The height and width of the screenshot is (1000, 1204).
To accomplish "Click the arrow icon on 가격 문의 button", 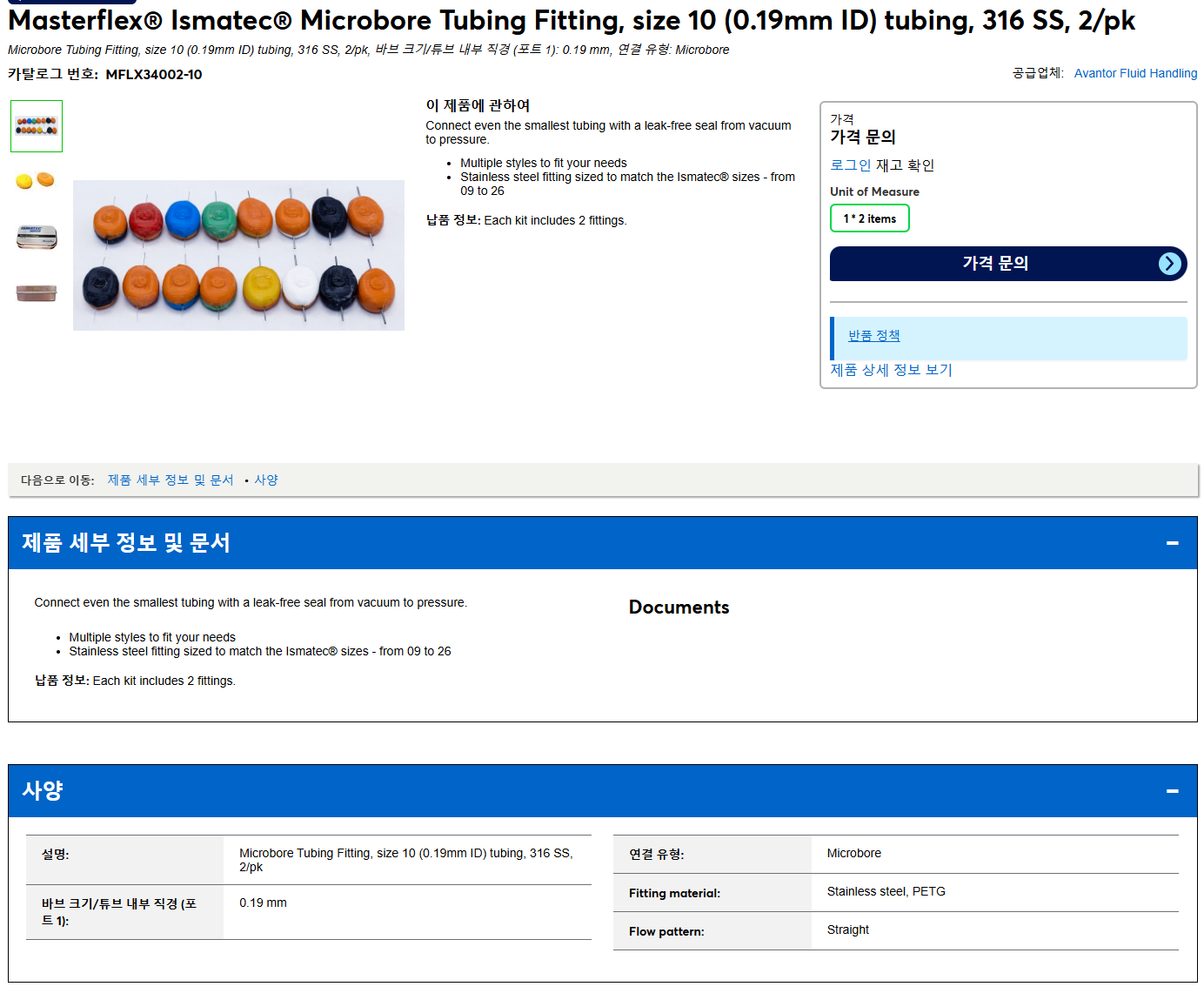I will tap(1170, 264).
